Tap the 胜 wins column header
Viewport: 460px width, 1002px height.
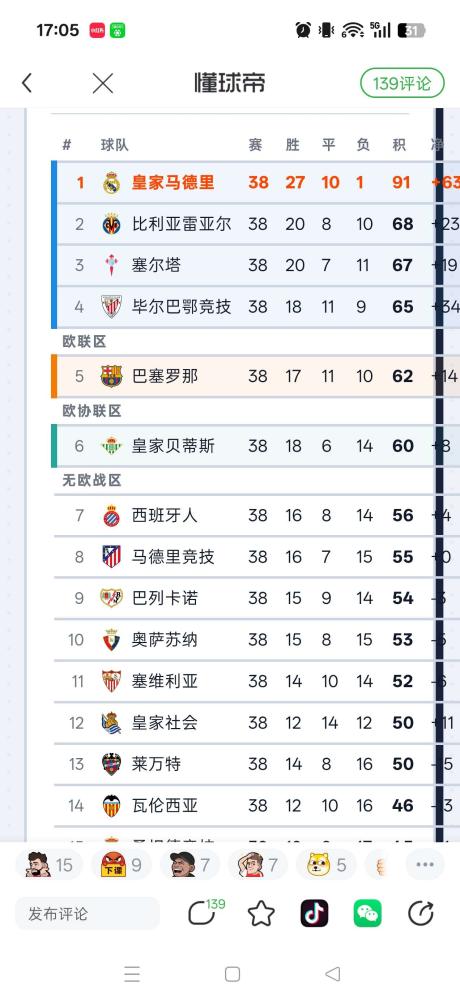[x=293, y=145]
